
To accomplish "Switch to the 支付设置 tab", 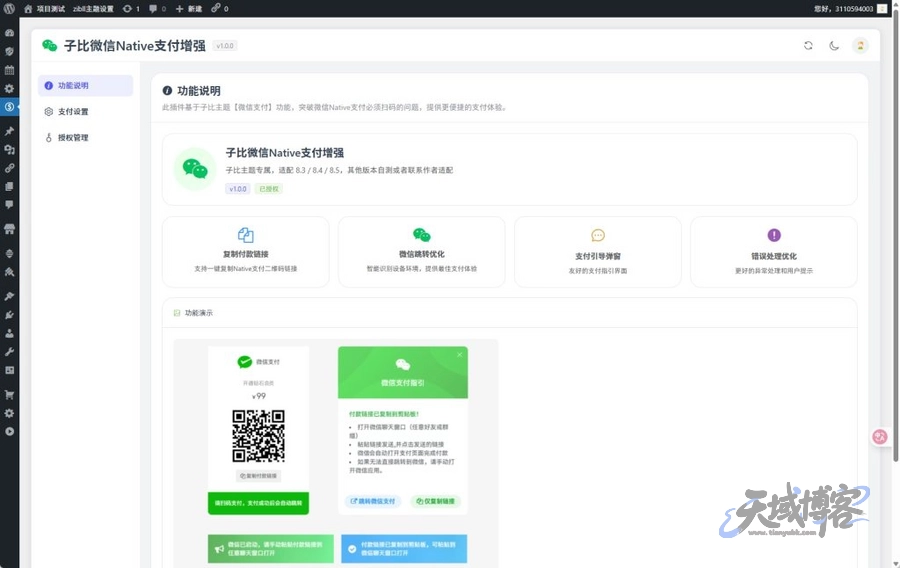I will click(86, 111).
